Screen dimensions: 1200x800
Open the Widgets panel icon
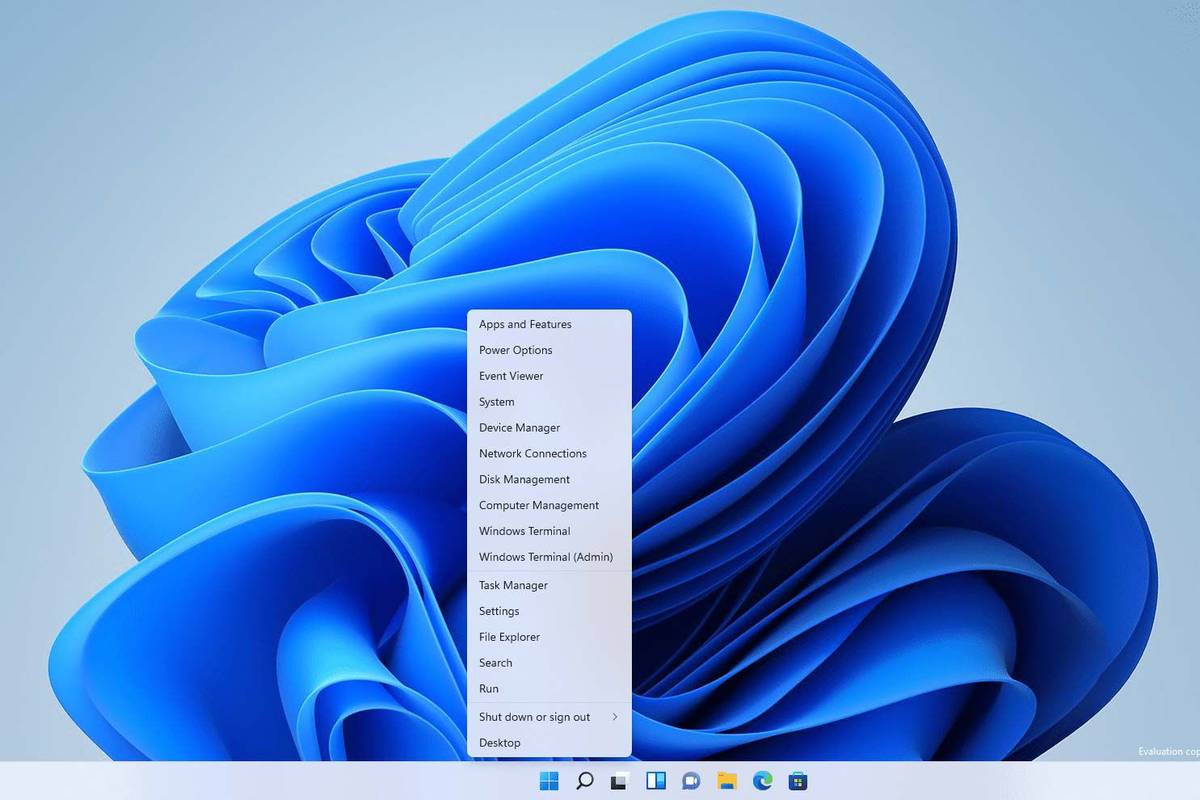(x=656, y=781)
